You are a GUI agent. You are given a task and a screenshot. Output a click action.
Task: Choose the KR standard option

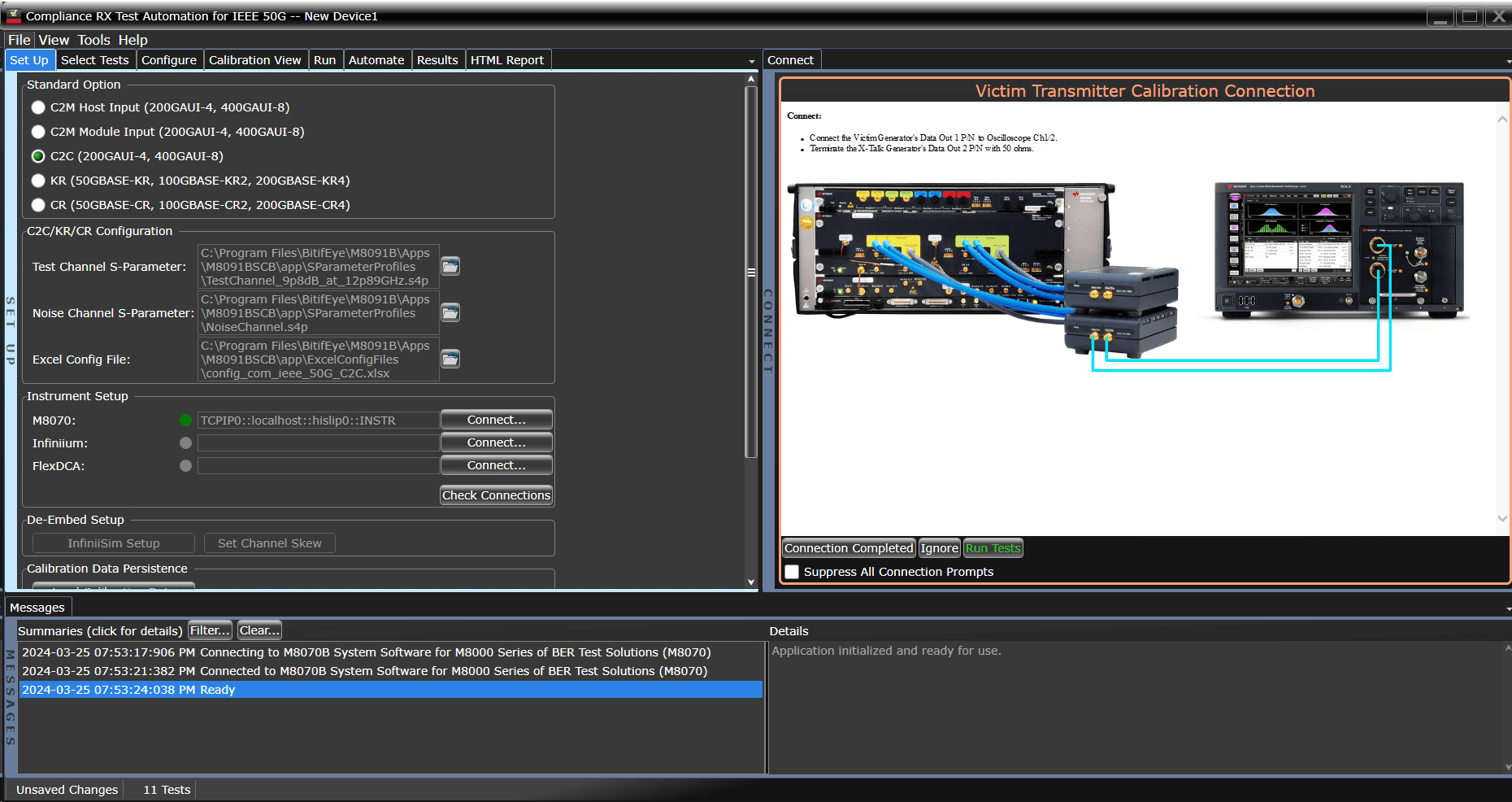pyautogui.click(x=38, y=180)
